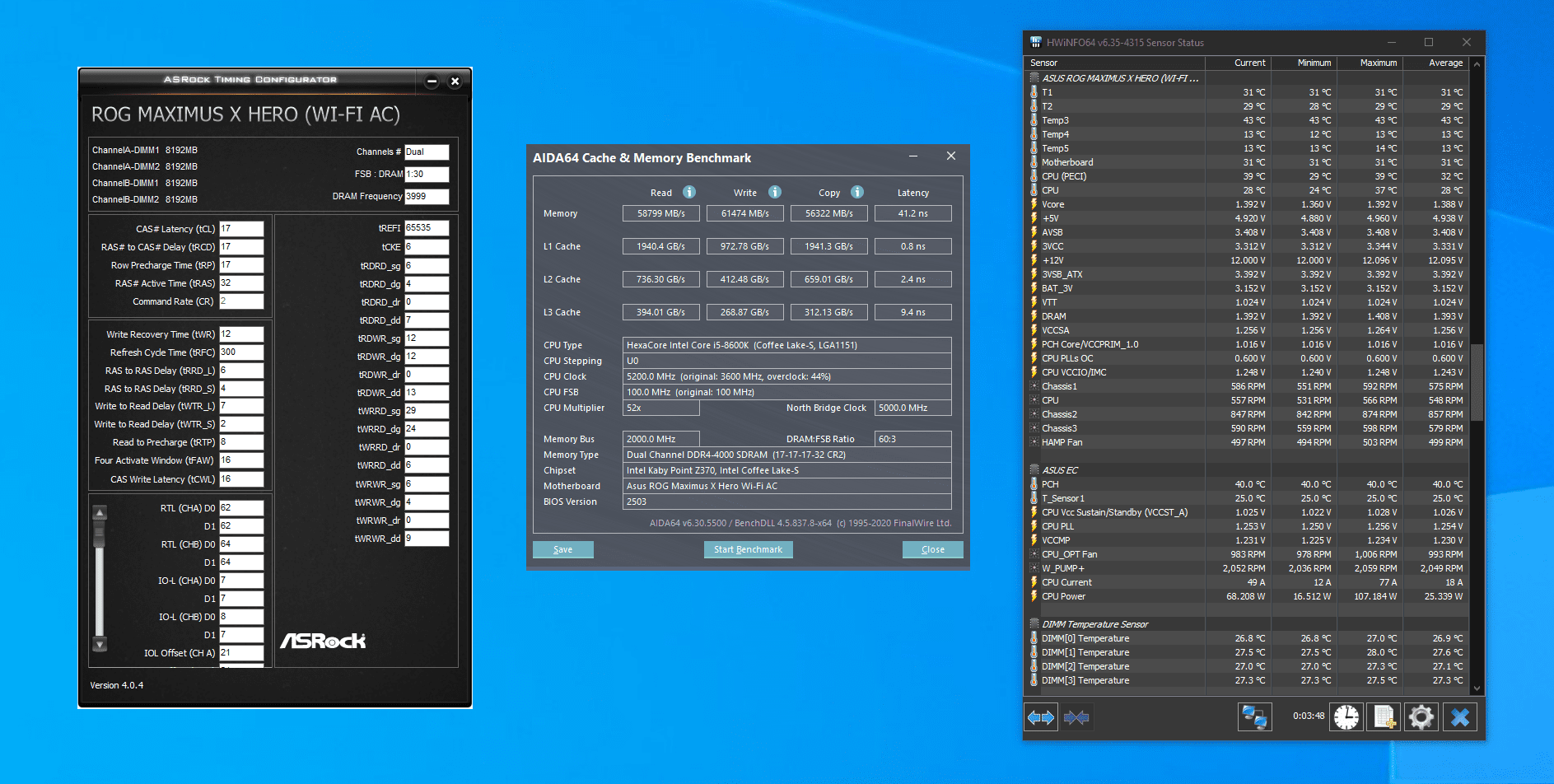Screen dimensions: 1554x784
Task: Click the Close button in AIDA64 benchmark
Action: (933, 549)
